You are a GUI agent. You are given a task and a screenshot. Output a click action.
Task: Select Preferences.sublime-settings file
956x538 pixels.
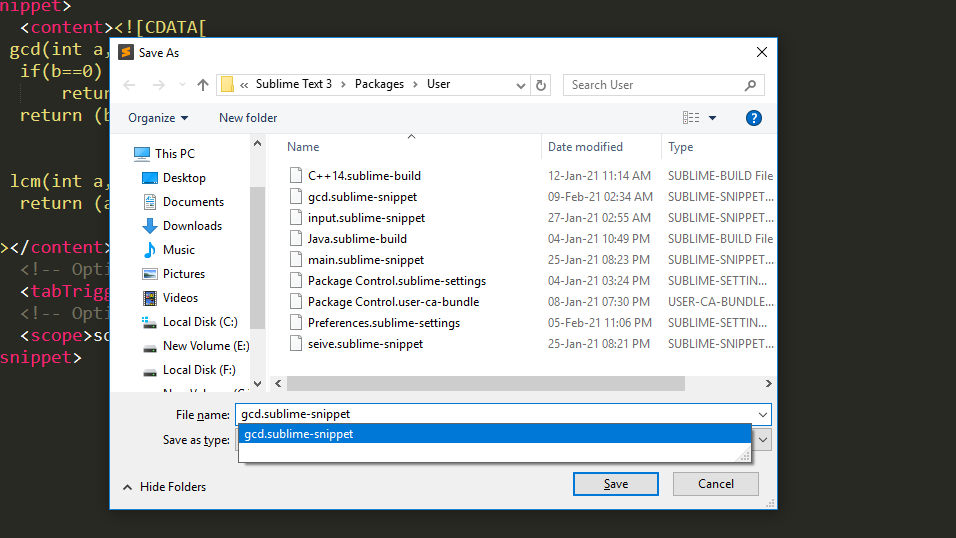(383, 323)
